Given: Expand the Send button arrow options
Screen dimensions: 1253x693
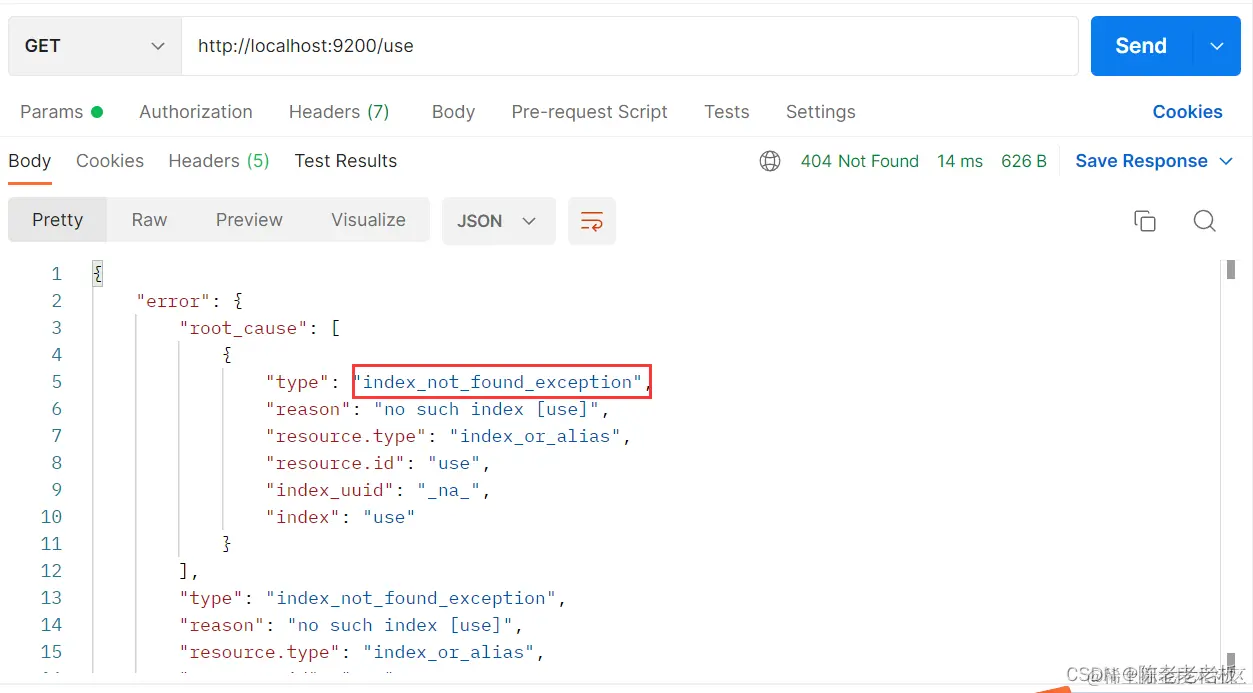Looking at the screenshot, I should (1217, 46).
